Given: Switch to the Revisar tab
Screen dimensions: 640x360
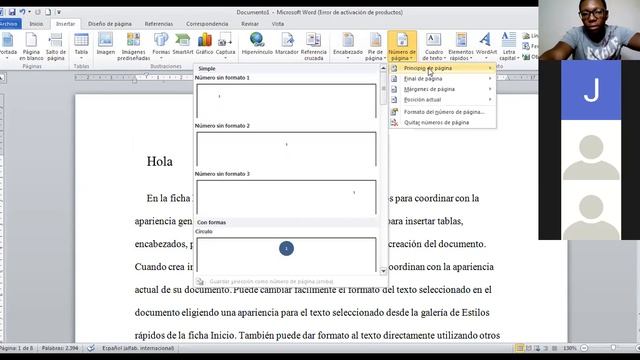Looking at the screenshot, I should 250,24.
